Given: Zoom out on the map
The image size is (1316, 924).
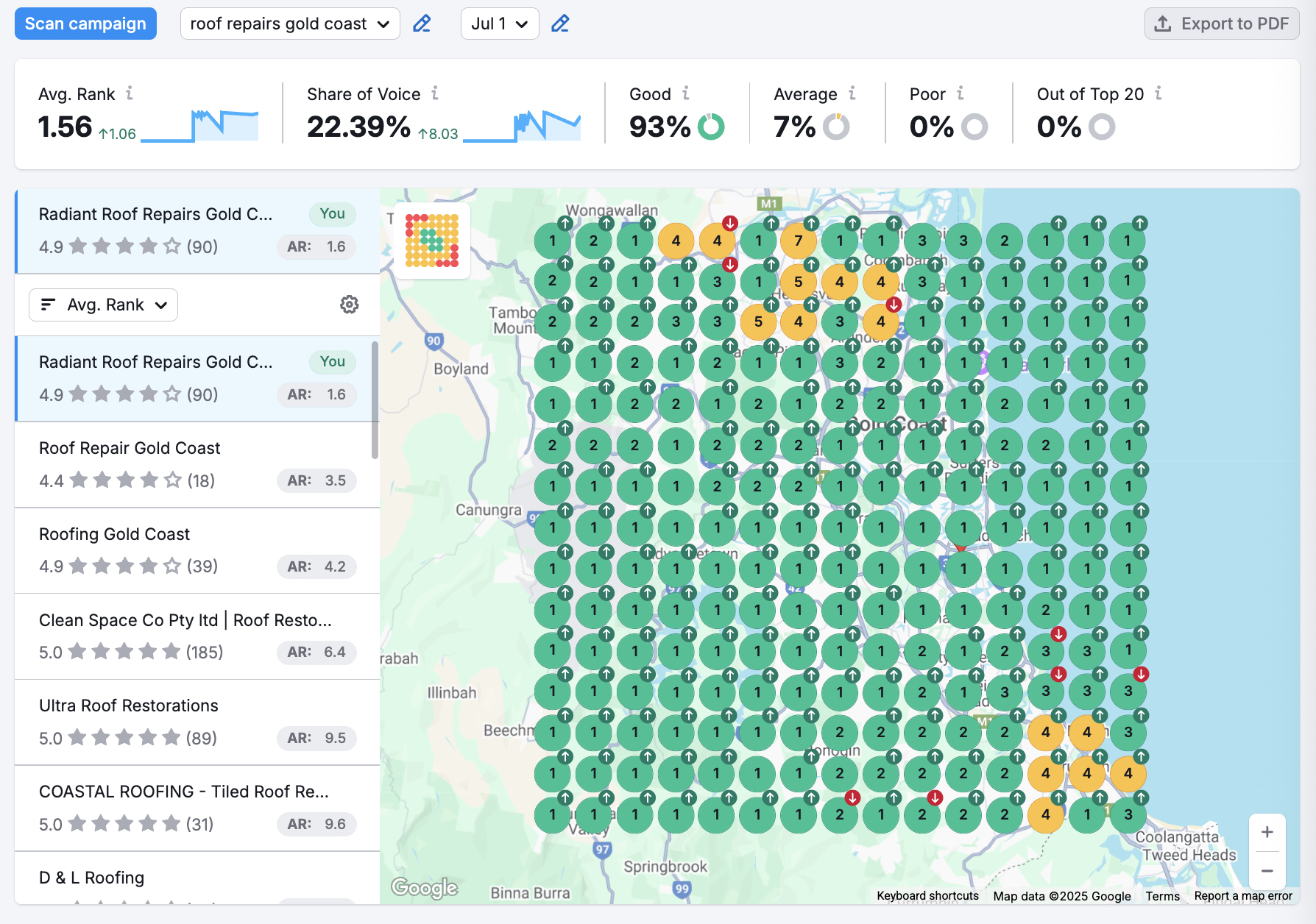Looking at the screenshot, I should coord(1267,871).
